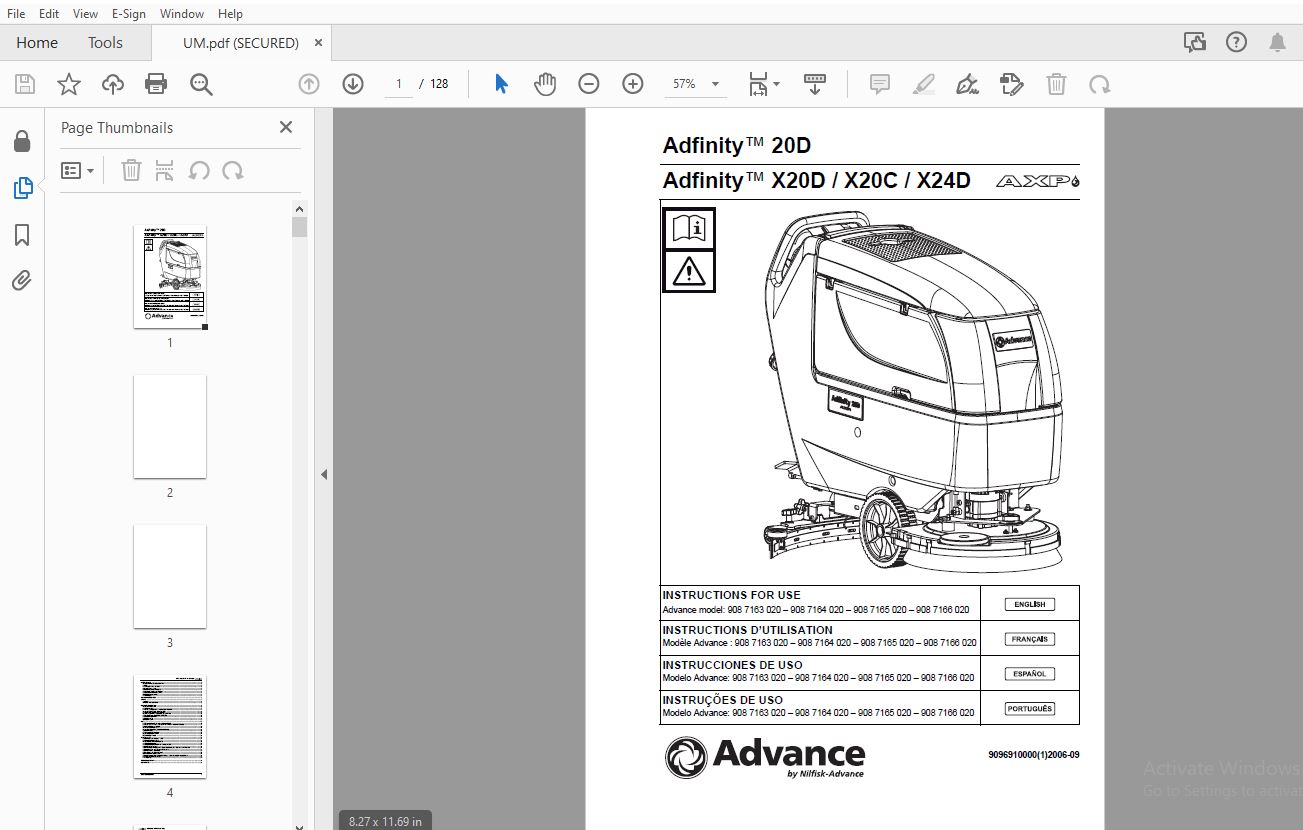Viewport: 1303px width, 830px height.
Task: Add a sticky note comment
Action: coord(880,85)
